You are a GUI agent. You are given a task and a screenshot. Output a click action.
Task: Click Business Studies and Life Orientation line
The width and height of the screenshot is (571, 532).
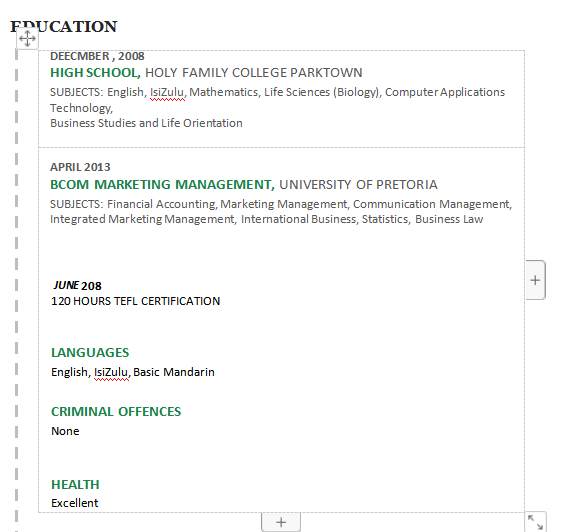coord(146,123)
